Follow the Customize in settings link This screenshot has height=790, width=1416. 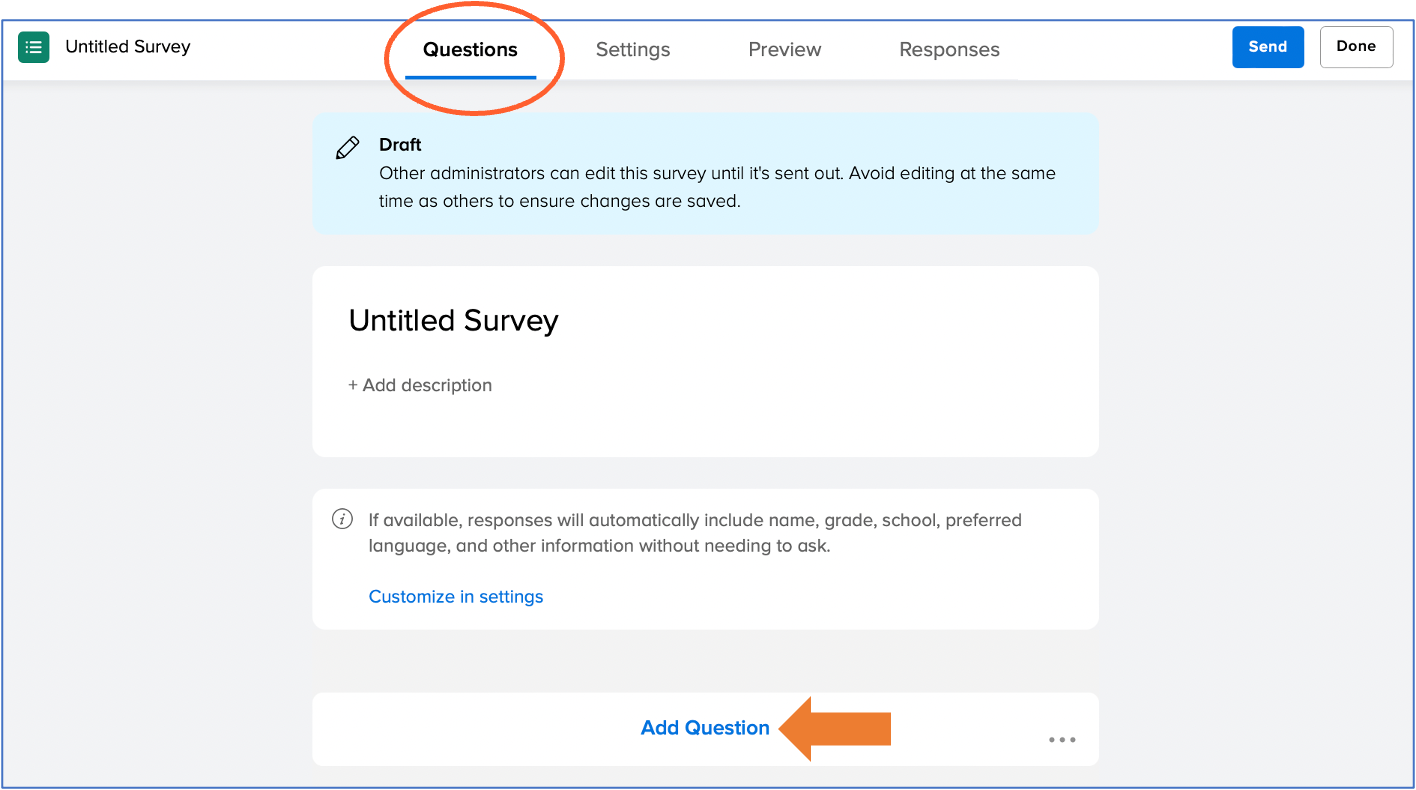[x=456, y=597]
